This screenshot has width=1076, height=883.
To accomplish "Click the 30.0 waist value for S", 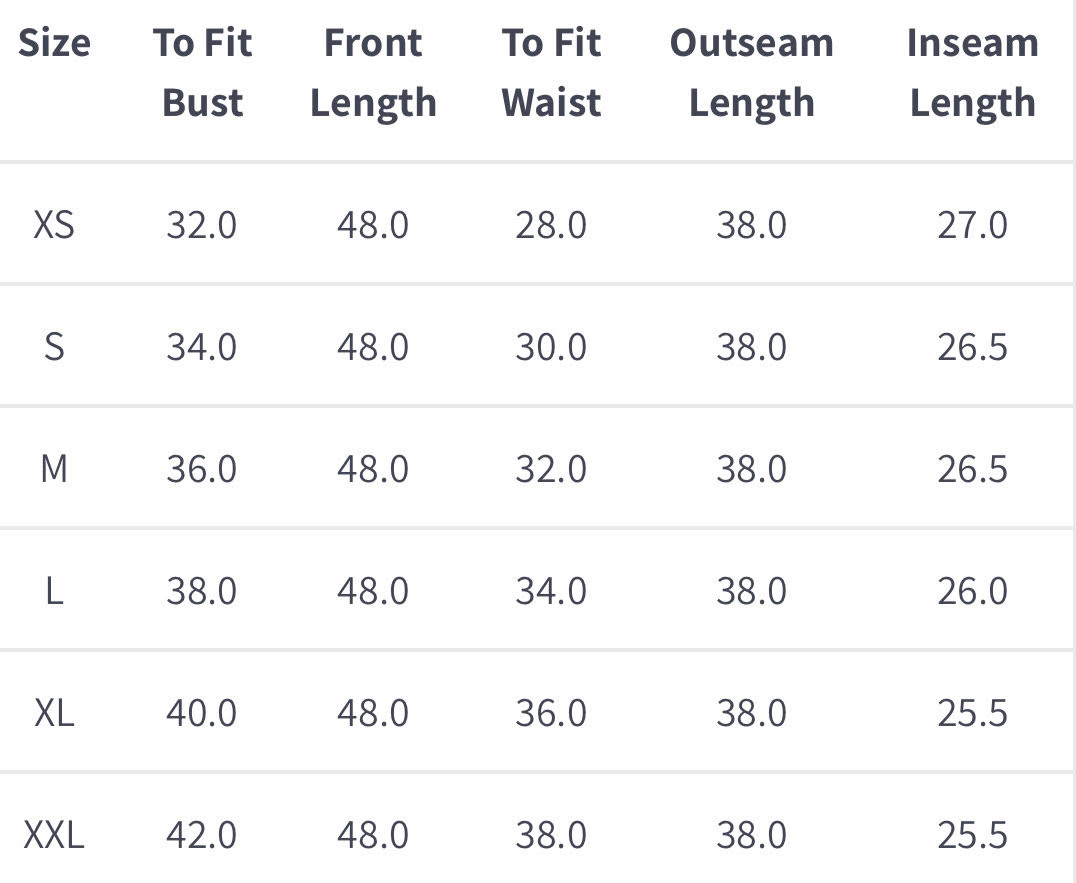I will (x=551, y=347).
